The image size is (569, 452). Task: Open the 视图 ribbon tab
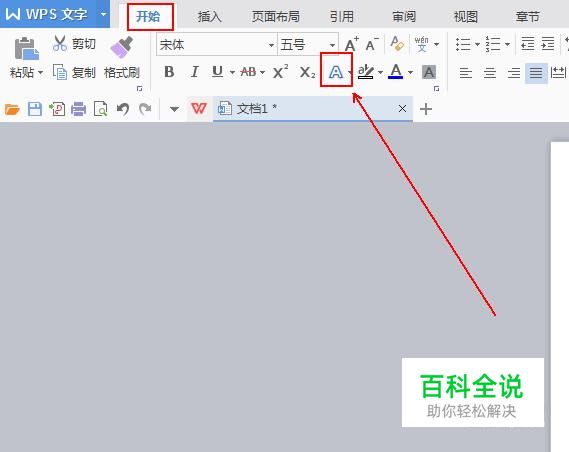pos(466,16)
